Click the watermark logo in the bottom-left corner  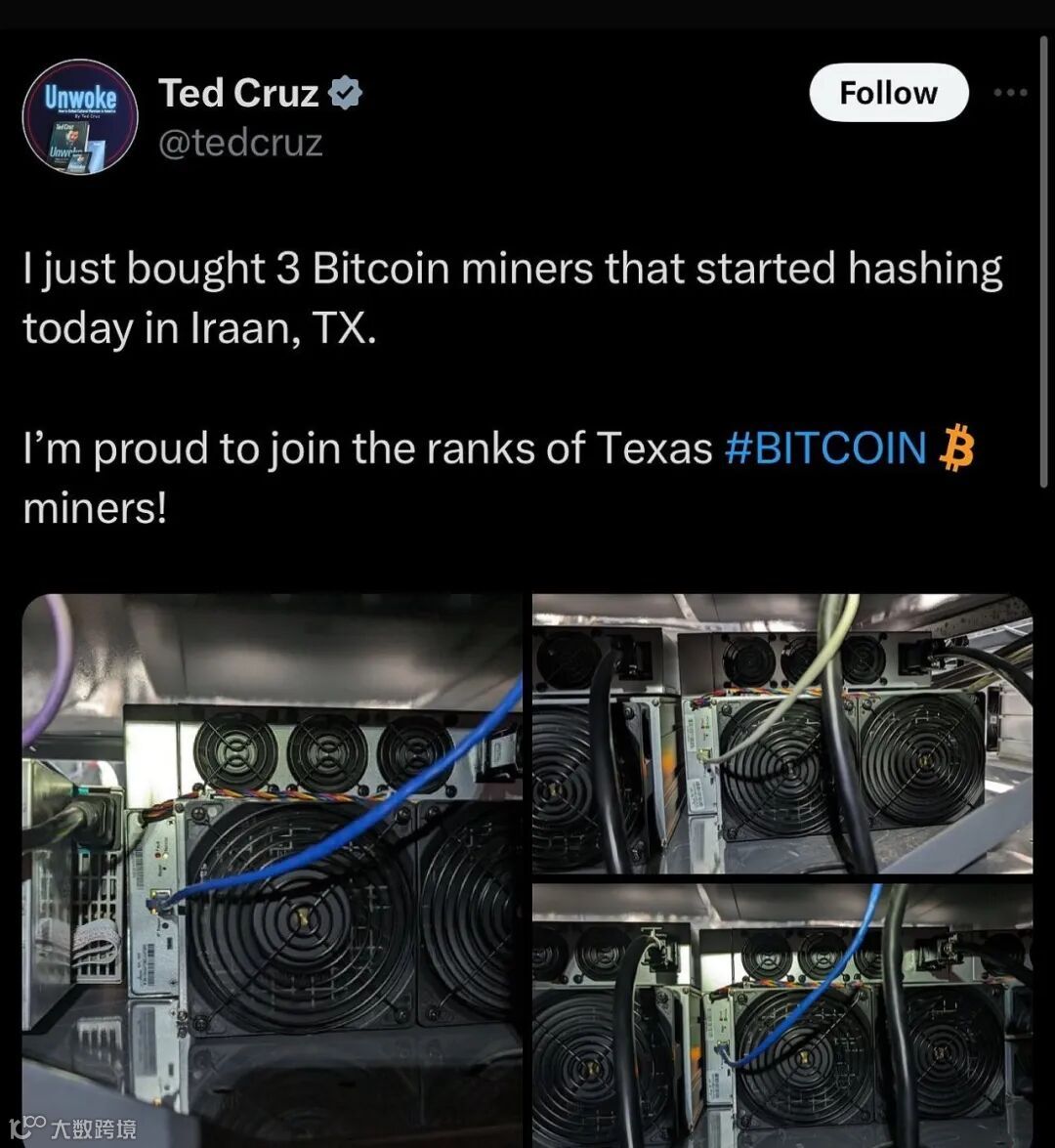[72, 1127]
